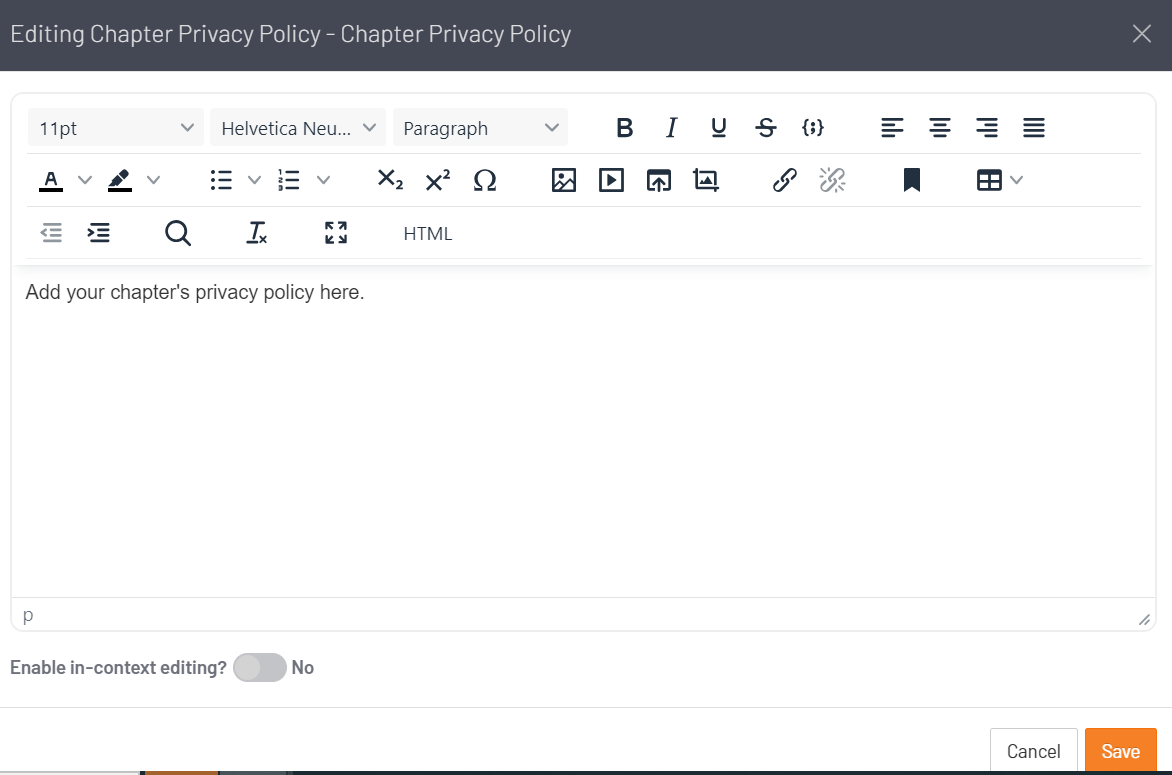The height and width of the screenshot is (775, 1172).
Task: Toggle underline formatting
Action: (718, 128)
